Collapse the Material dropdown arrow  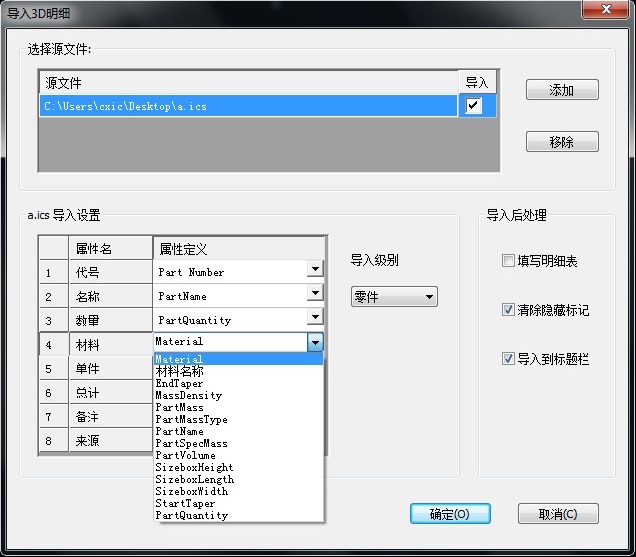point(315,342)
